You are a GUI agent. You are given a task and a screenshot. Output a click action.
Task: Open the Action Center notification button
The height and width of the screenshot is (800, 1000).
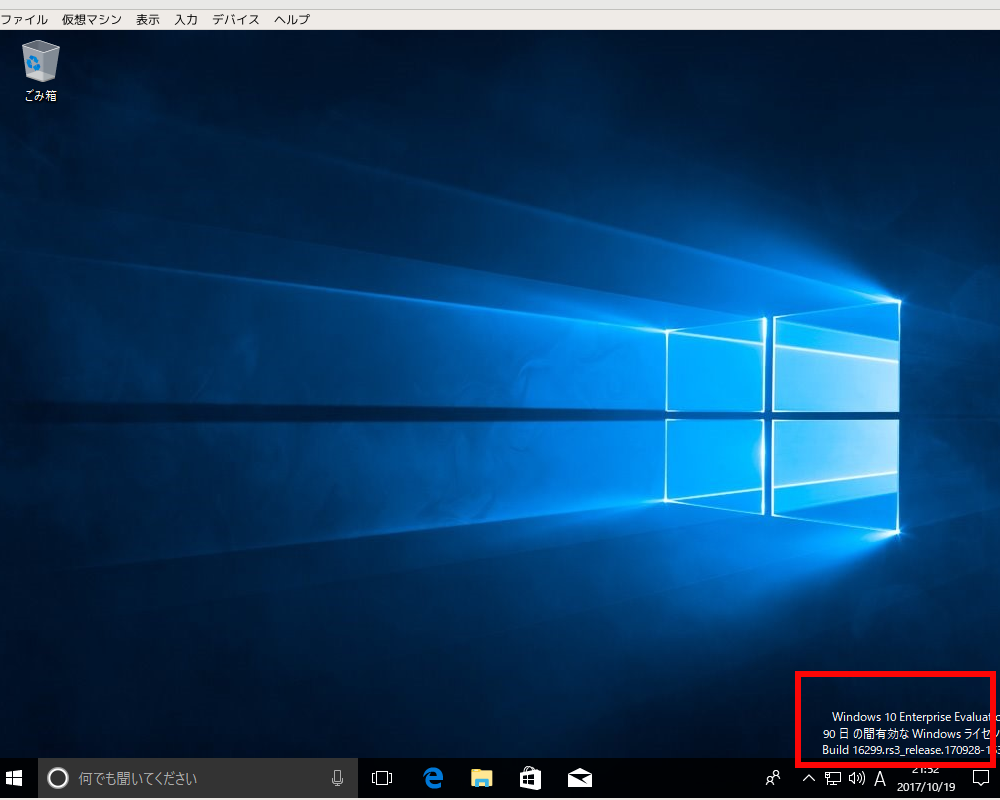tap(980, 778)
